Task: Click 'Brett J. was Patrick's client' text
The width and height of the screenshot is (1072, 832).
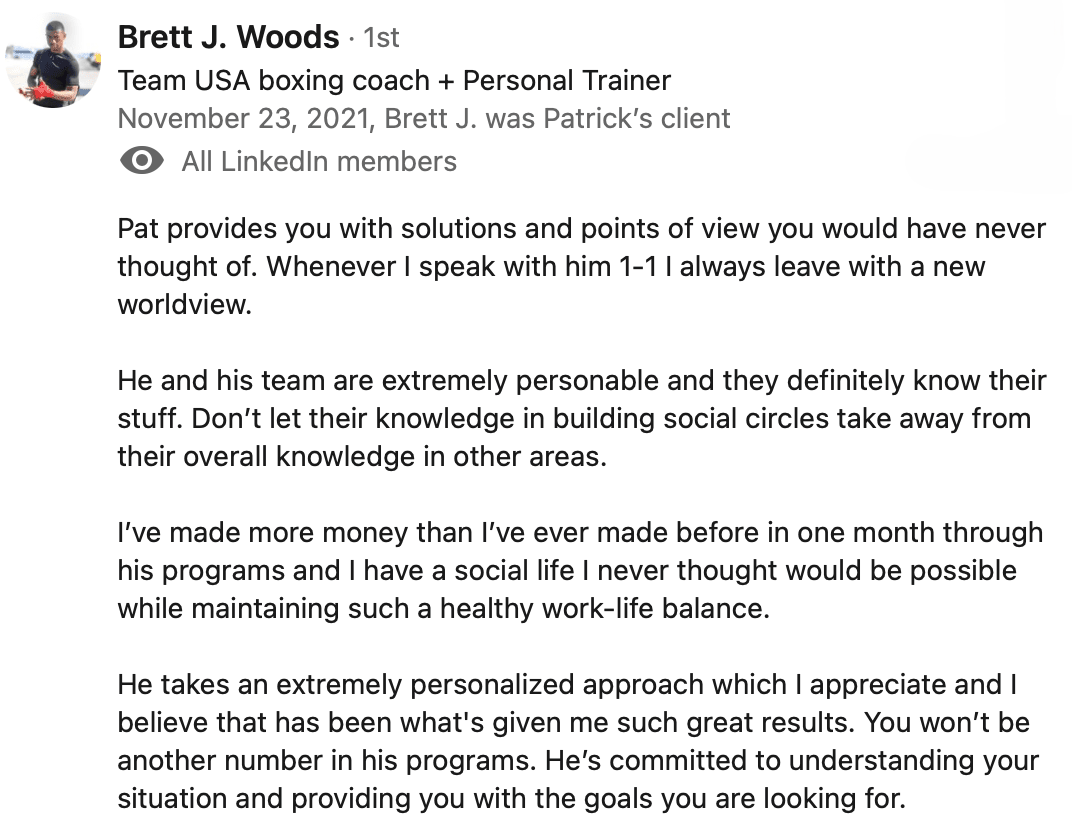Action: pos(557,119)
